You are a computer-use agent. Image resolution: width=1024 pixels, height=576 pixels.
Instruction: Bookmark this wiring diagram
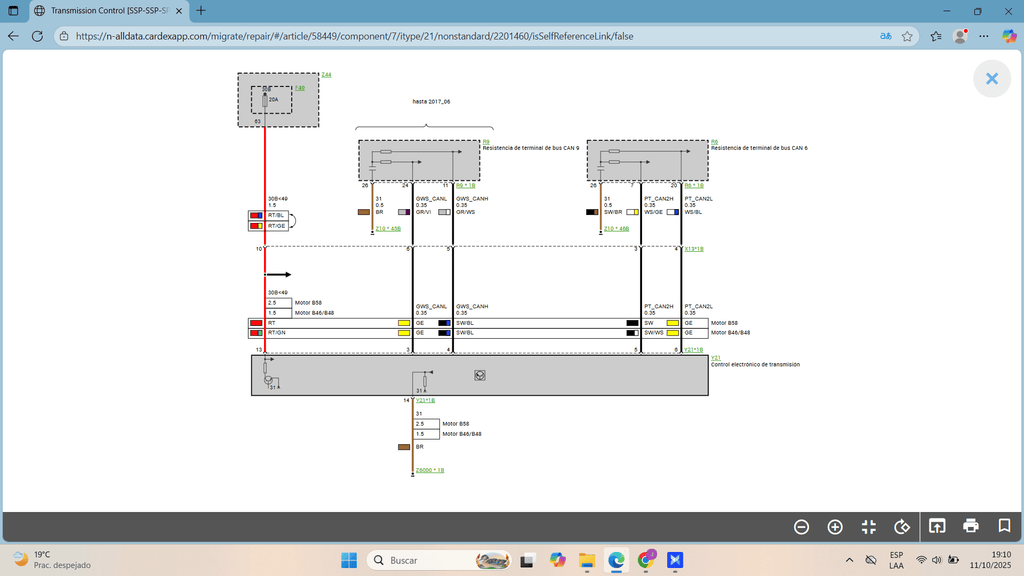pyautogui.click(x=1004, y=526)
